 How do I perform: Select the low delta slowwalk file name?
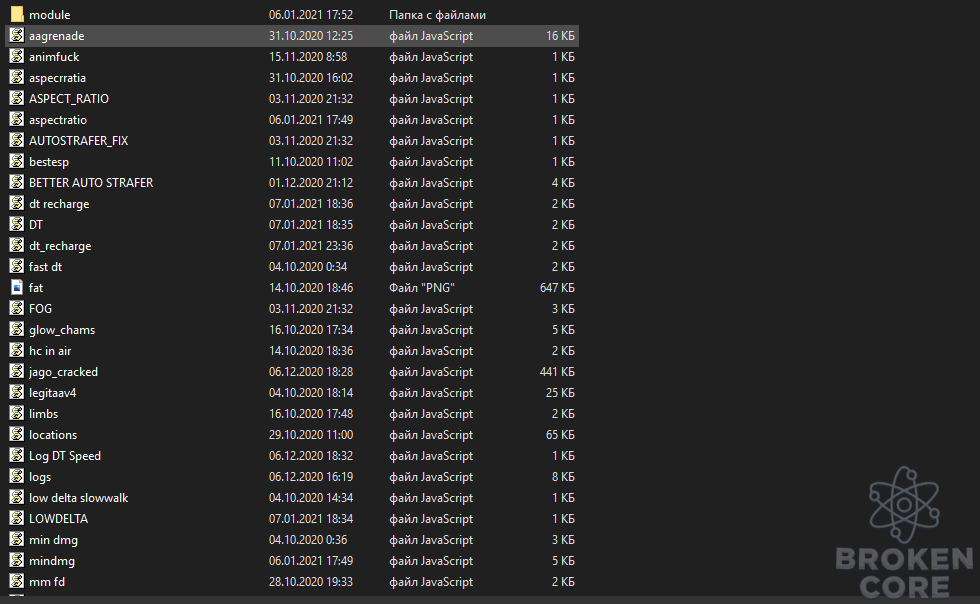click(78, 498)
